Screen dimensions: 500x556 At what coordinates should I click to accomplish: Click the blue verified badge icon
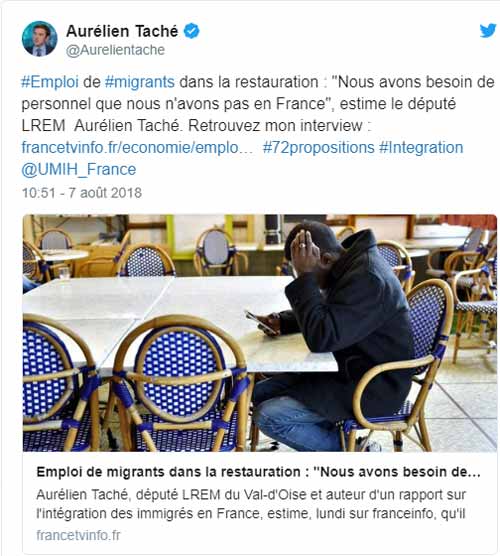coord(191,31)
